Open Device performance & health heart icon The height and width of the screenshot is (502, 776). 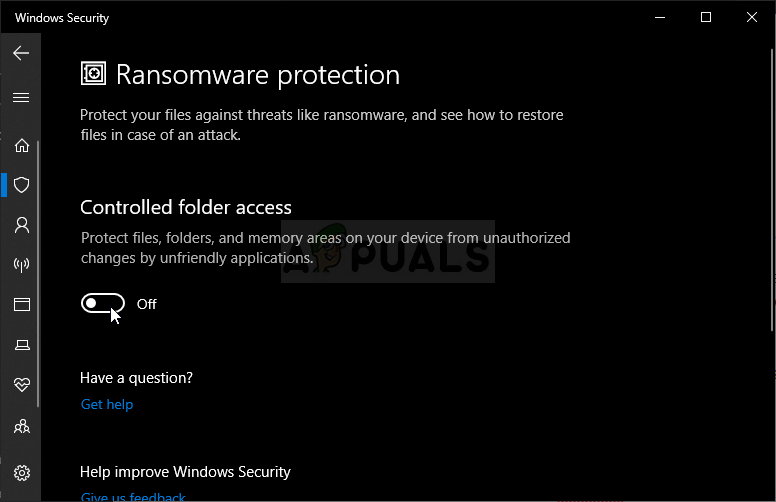click(x=21, y=385)
